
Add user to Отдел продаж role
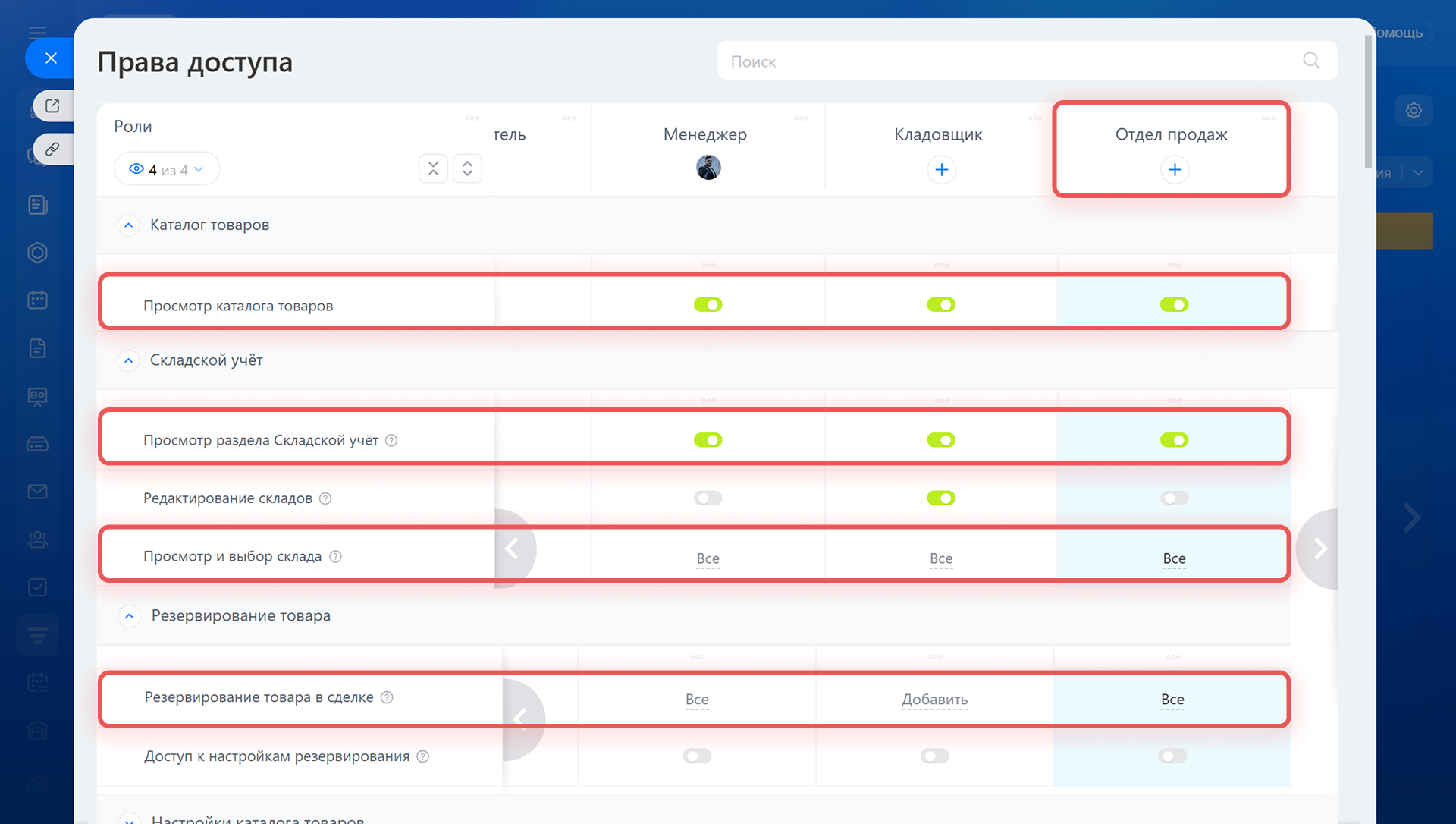1174,169
